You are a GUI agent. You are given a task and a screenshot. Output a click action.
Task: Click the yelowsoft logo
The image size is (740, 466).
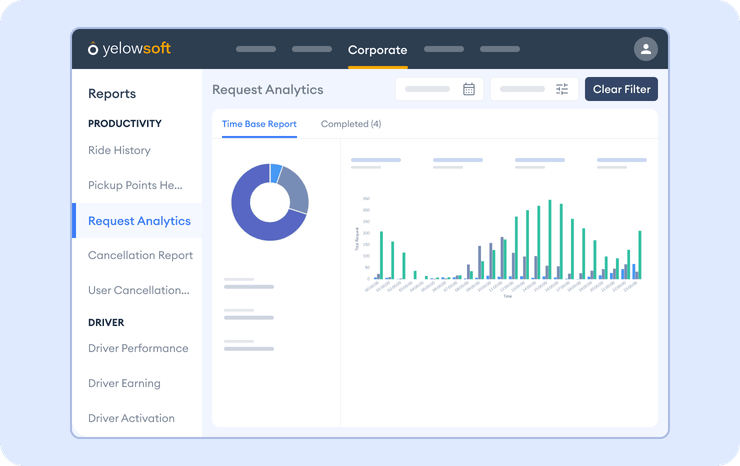[x=129, y=49]
